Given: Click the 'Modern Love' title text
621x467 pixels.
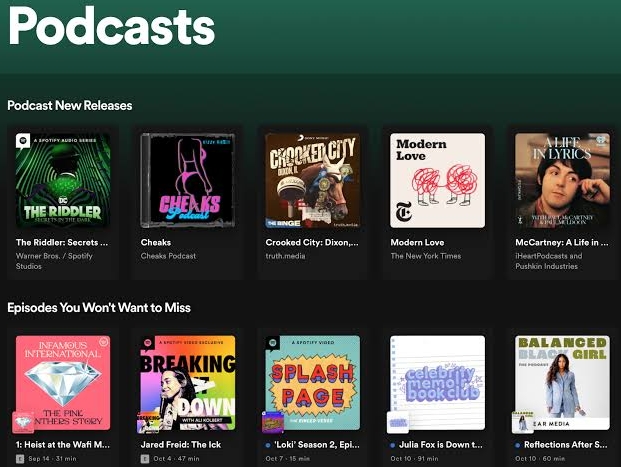Looking at the screenshot, I should [x=417, y=242].
